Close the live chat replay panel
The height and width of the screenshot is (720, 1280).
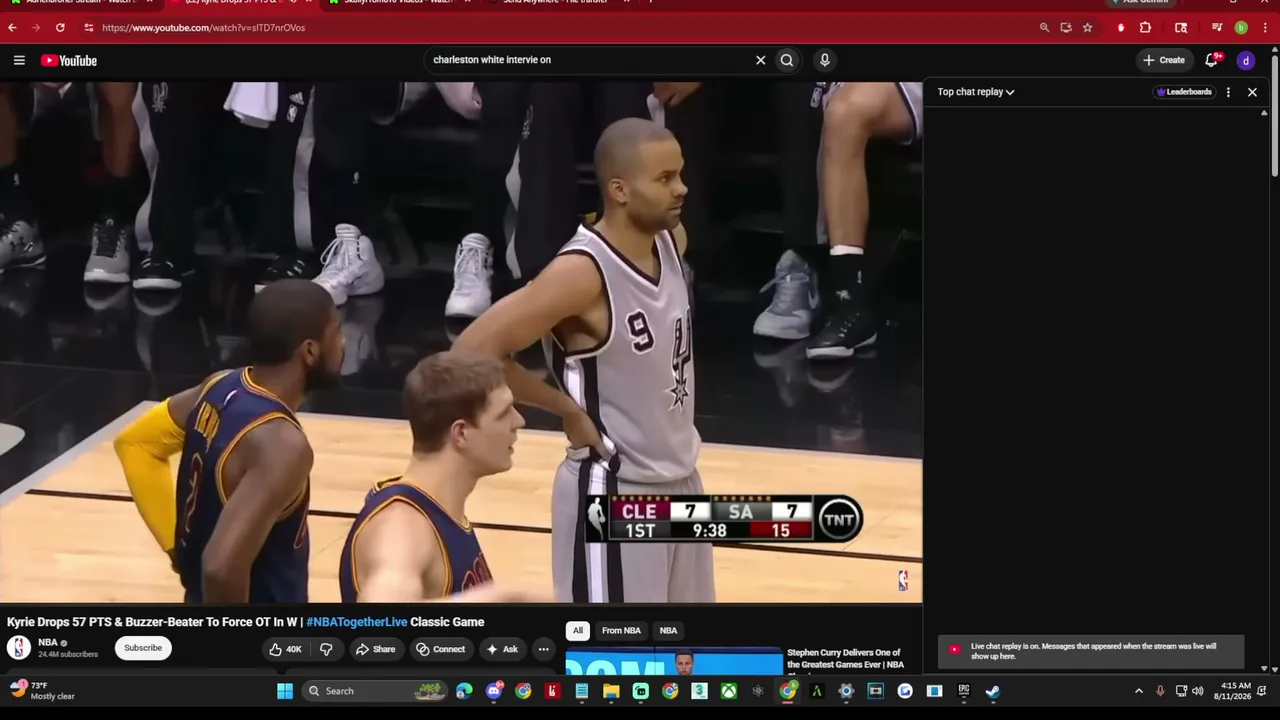[x=1252, y=92]
